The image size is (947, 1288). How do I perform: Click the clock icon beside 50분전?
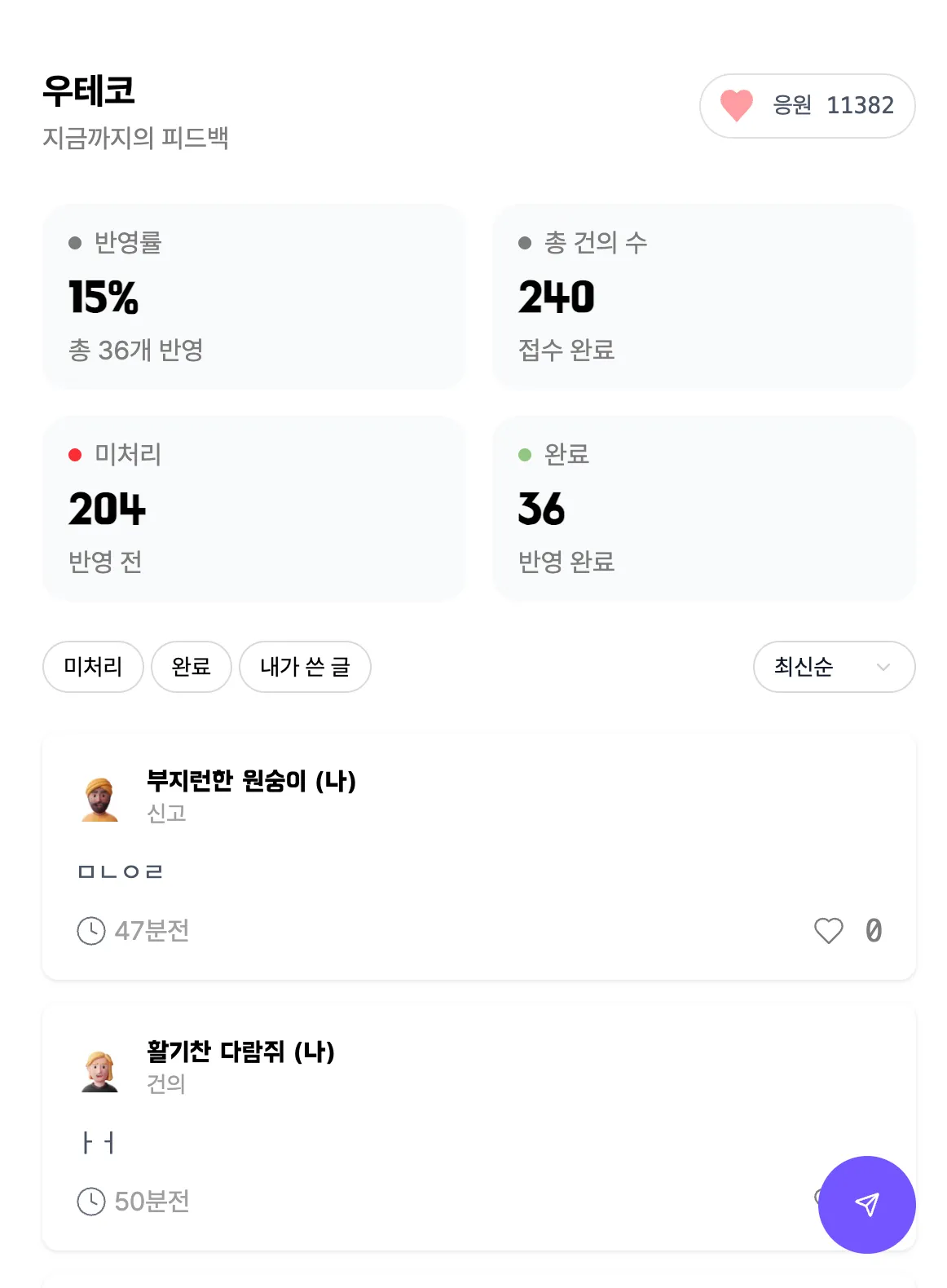91,1201
